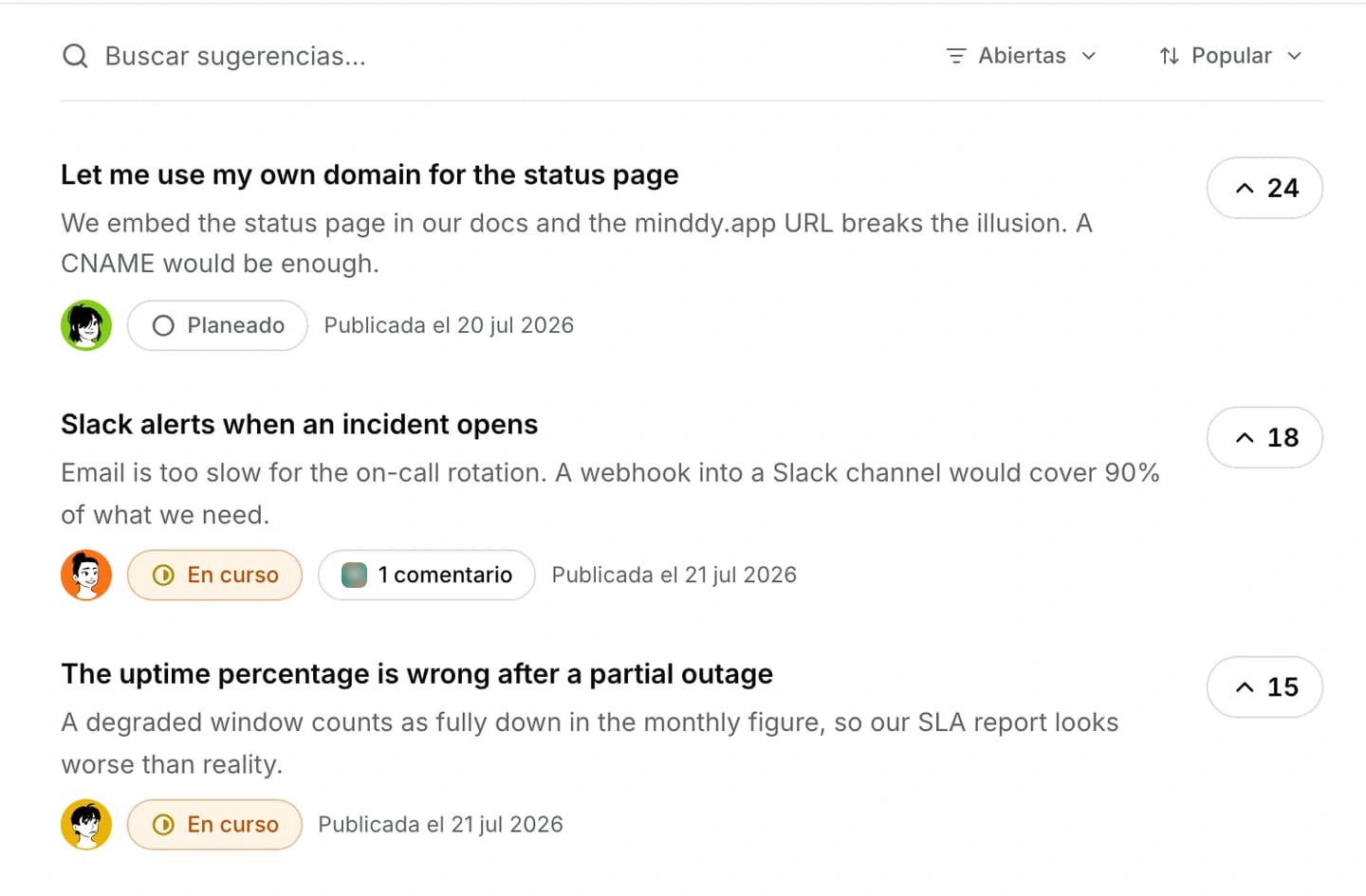
Task: Upvote the uptime percentage suggestion with 15 votes
Action: coord(1264,687)
